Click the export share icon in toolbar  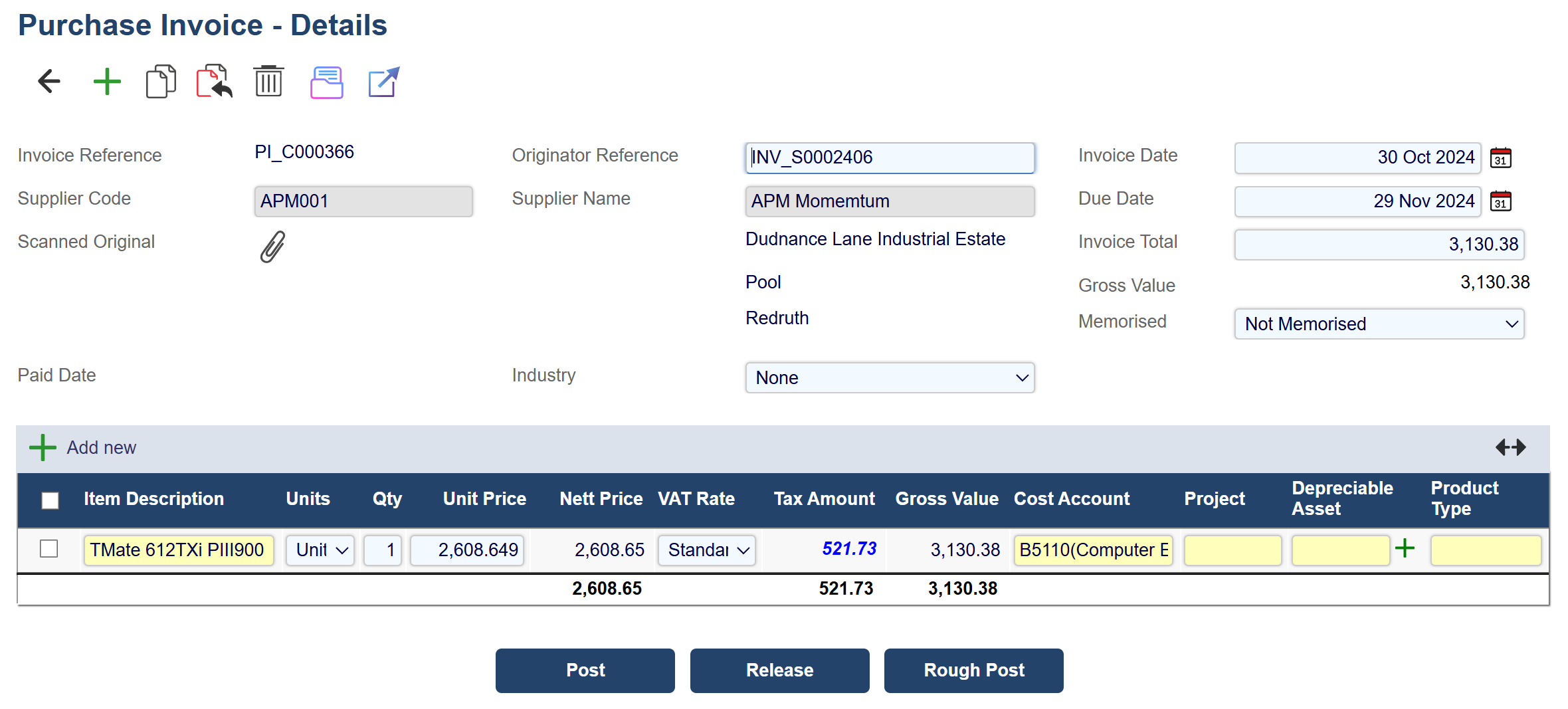(x=383, y=82)
